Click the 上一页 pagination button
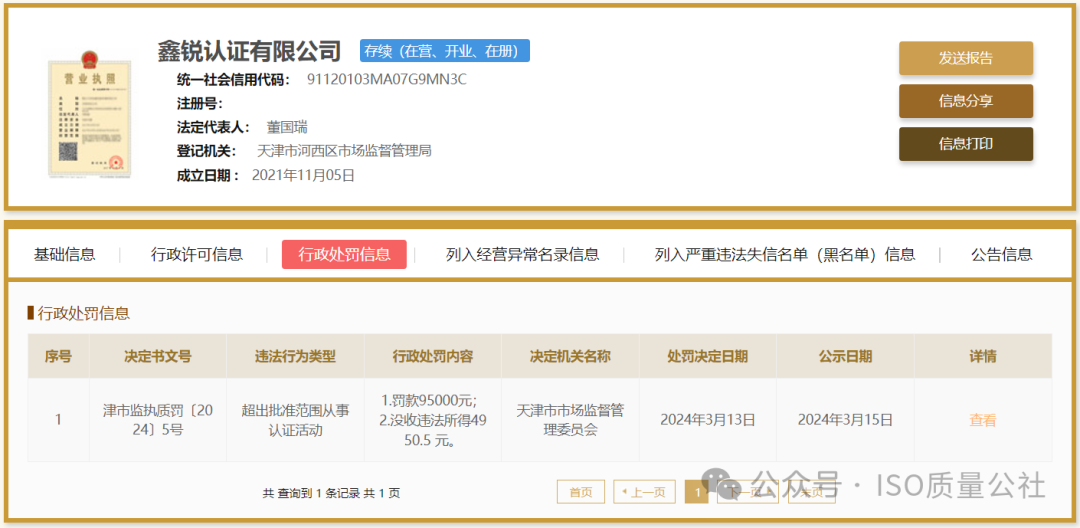 pyautogui.click(x=643, y=492)
